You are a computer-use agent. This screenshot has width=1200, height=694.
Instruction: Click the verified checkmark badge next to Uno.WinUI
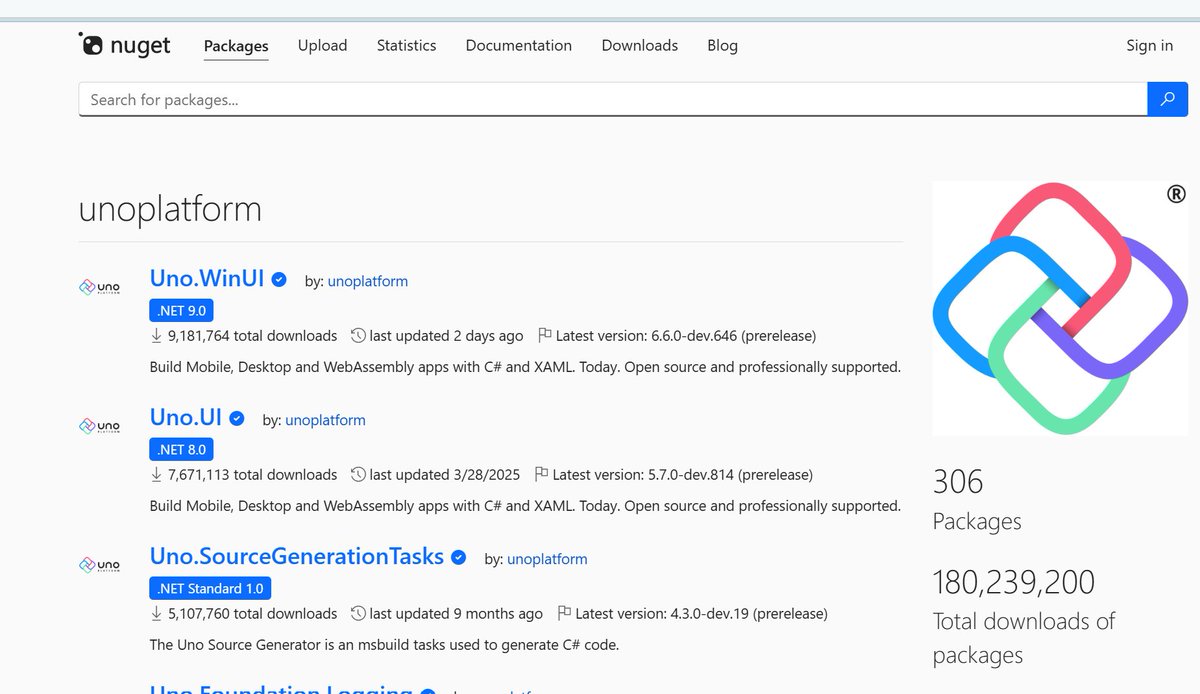281,280
